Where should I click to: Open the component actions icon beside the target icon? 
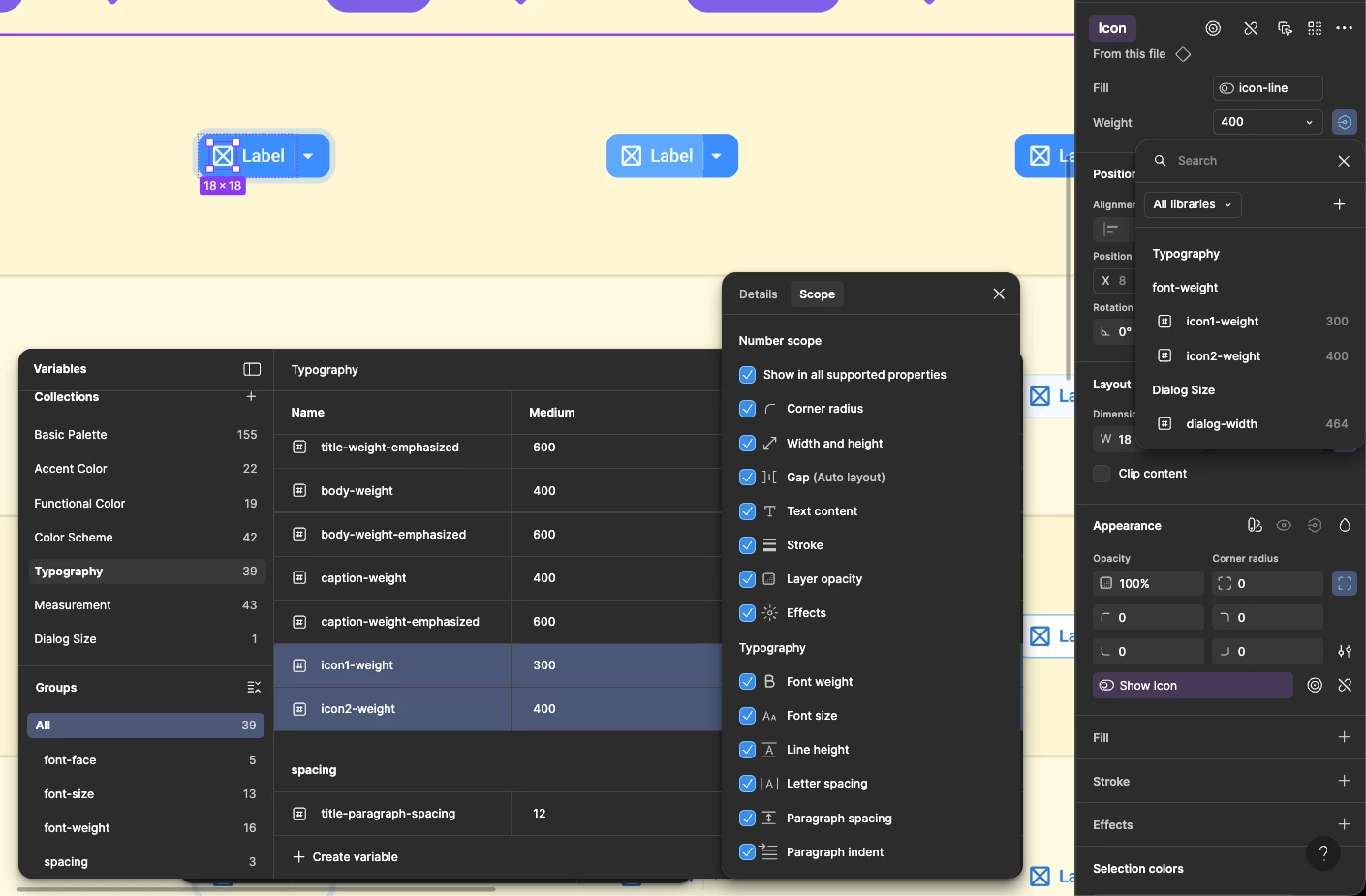point(1285,28)
